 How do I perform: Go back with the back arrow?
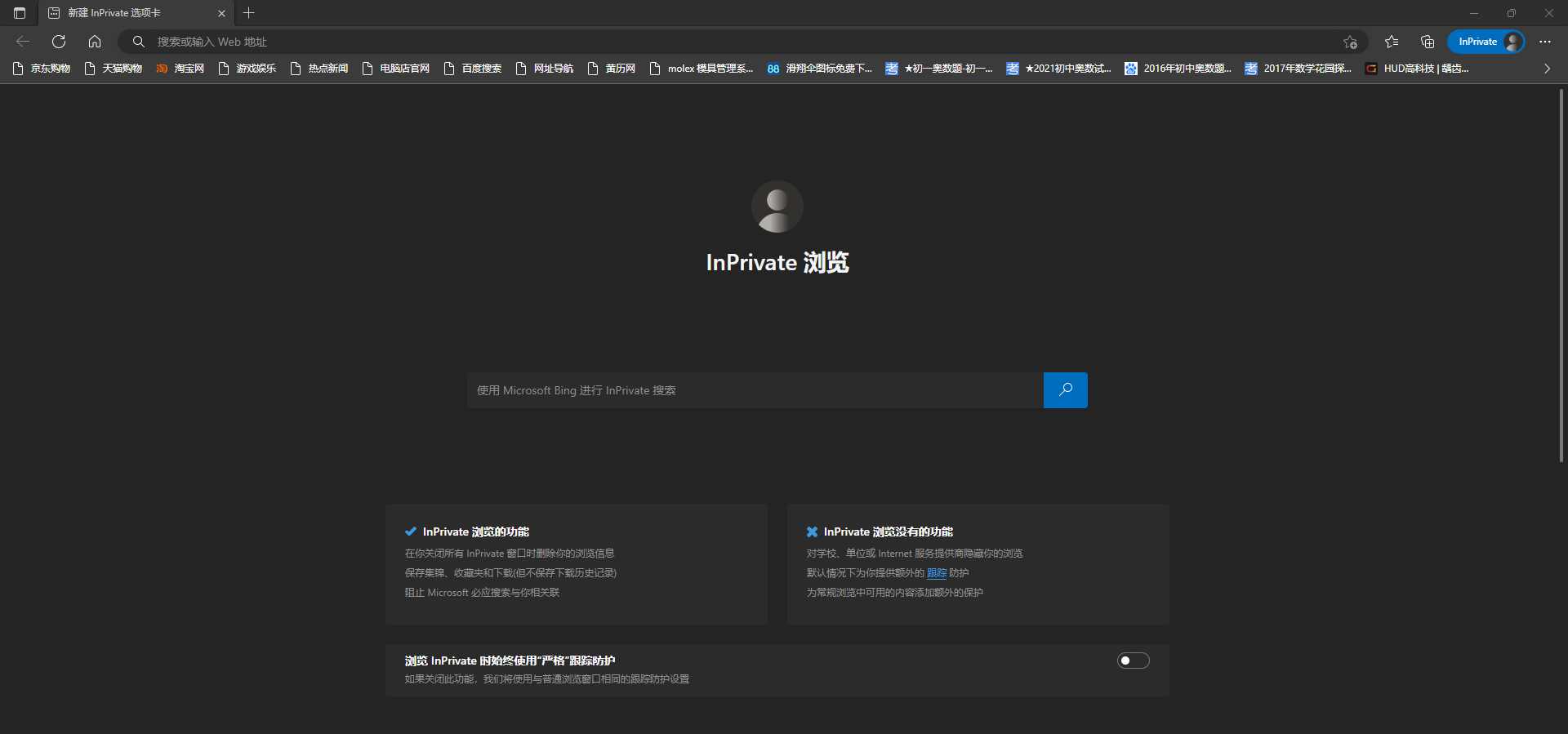23,42
